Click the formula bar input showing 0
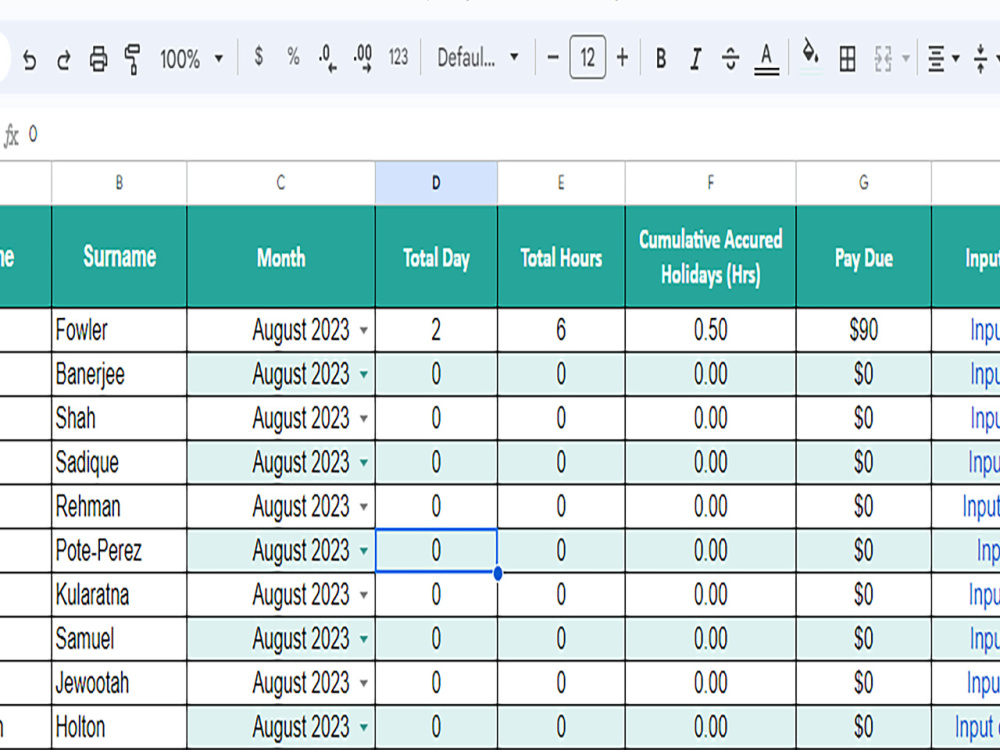The image size is (1000, 750). pos(510,135)
